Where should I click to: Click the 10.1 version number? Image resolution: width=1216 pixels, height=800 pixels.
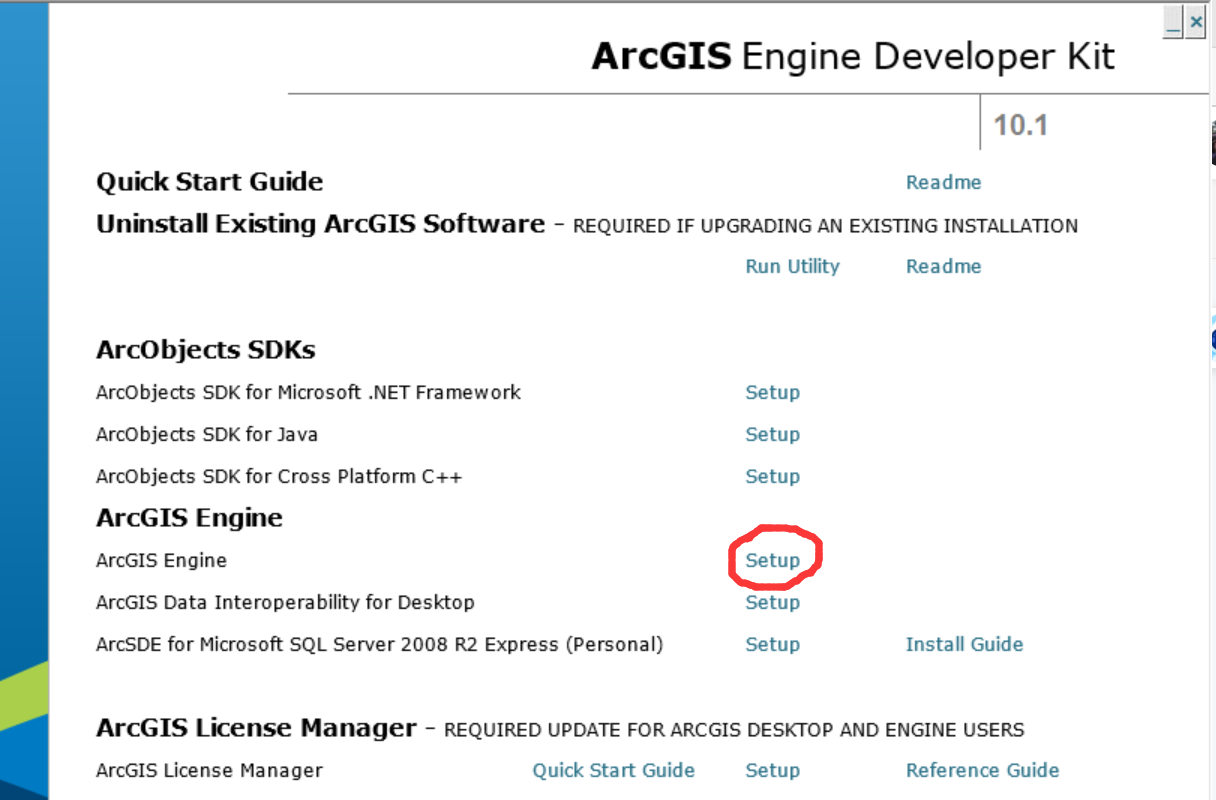point(1020,125)
